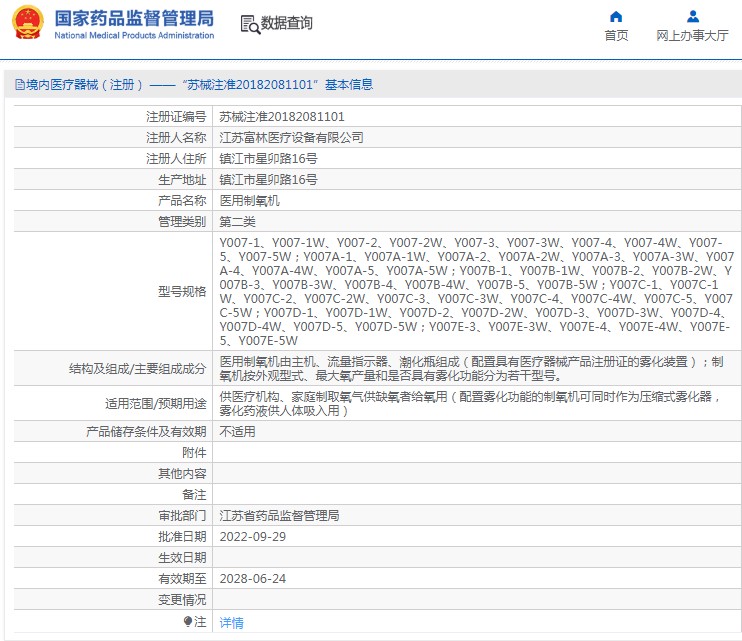Click expiry date 2028-06-24
This screenshot has height=641, width=742.
point(253,579)
